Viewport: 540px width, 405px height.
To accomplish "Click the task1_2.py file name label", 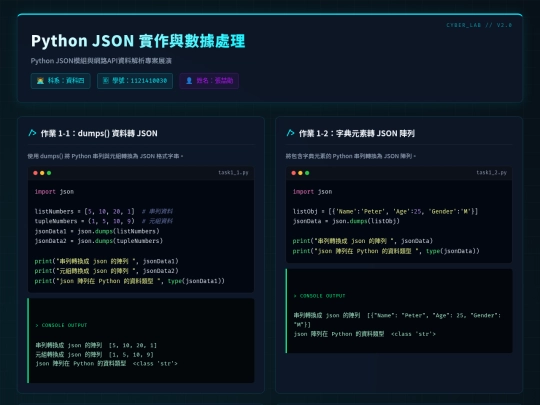I will tap(491, 173).
